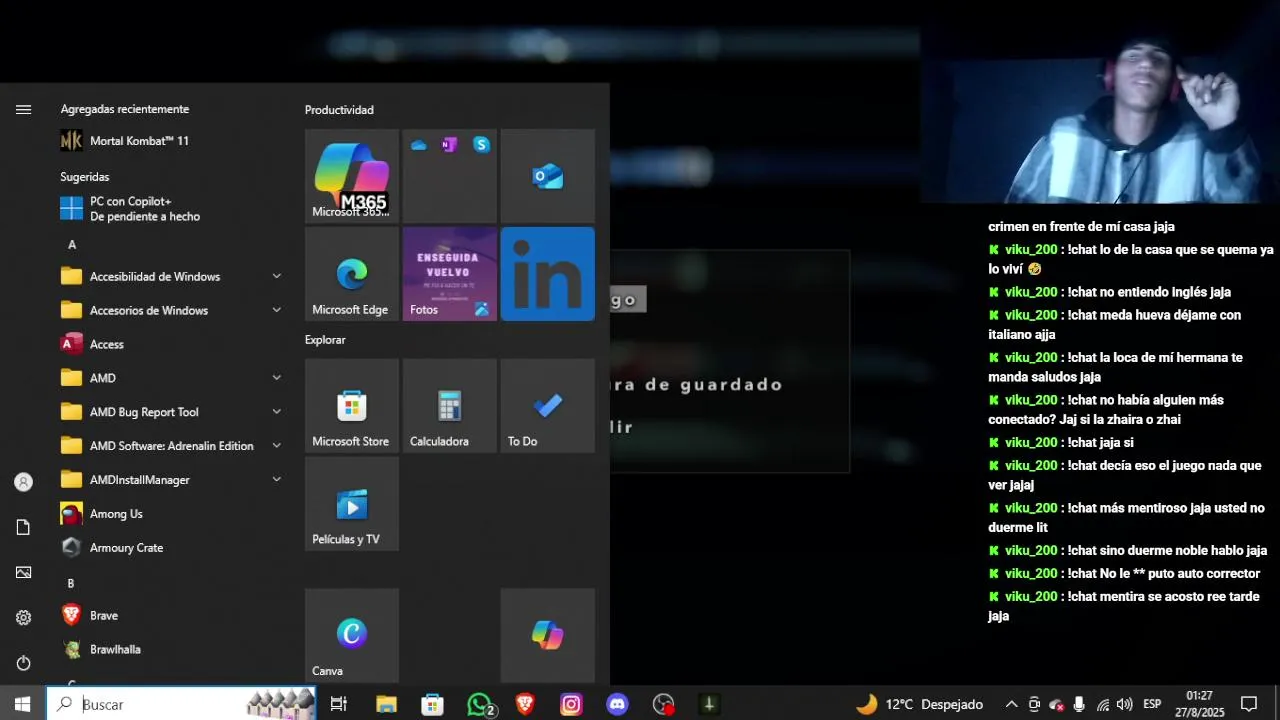Open the Microsoft Edge tile
This screenshot has width=1280, height=720.
[x=351, y=274]
